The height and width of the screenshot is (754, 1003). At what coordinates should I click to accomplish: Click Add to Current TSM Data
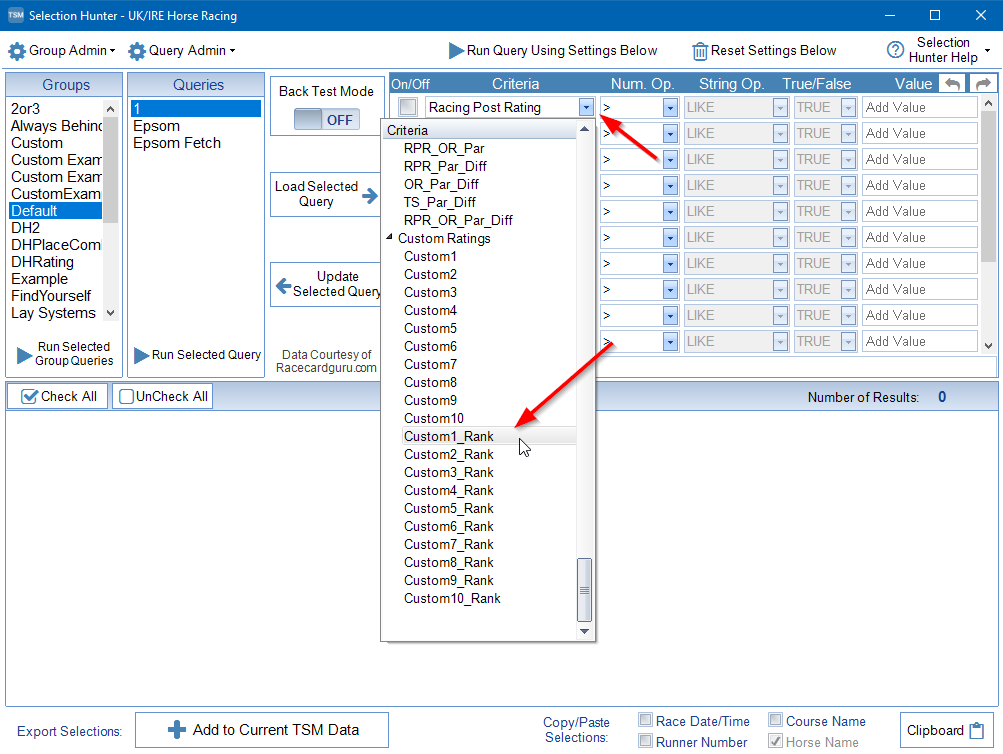tap(261, 730)
